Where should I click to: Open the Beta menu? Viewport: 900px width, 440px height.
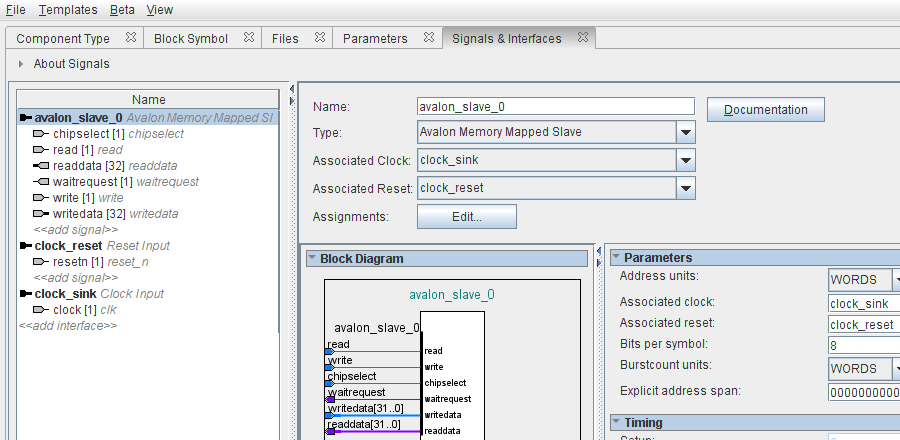(x=122, y=10)
